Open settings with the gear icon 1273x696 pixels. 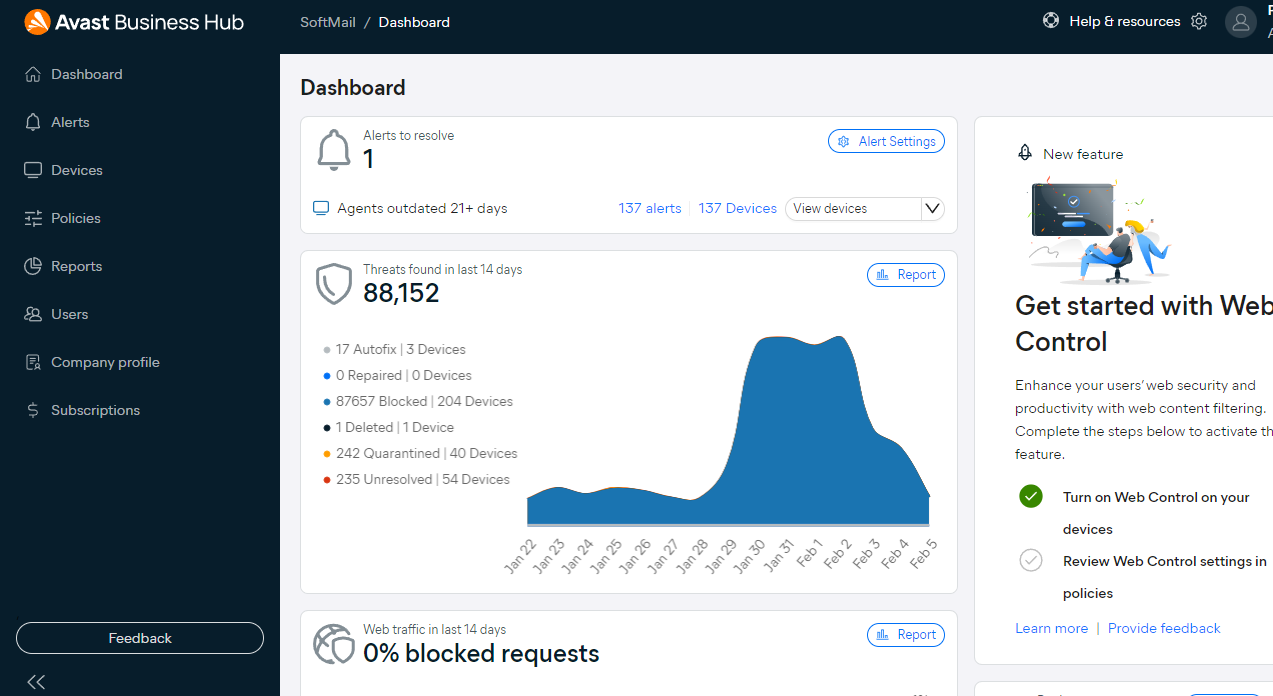tap(1199, 21)
